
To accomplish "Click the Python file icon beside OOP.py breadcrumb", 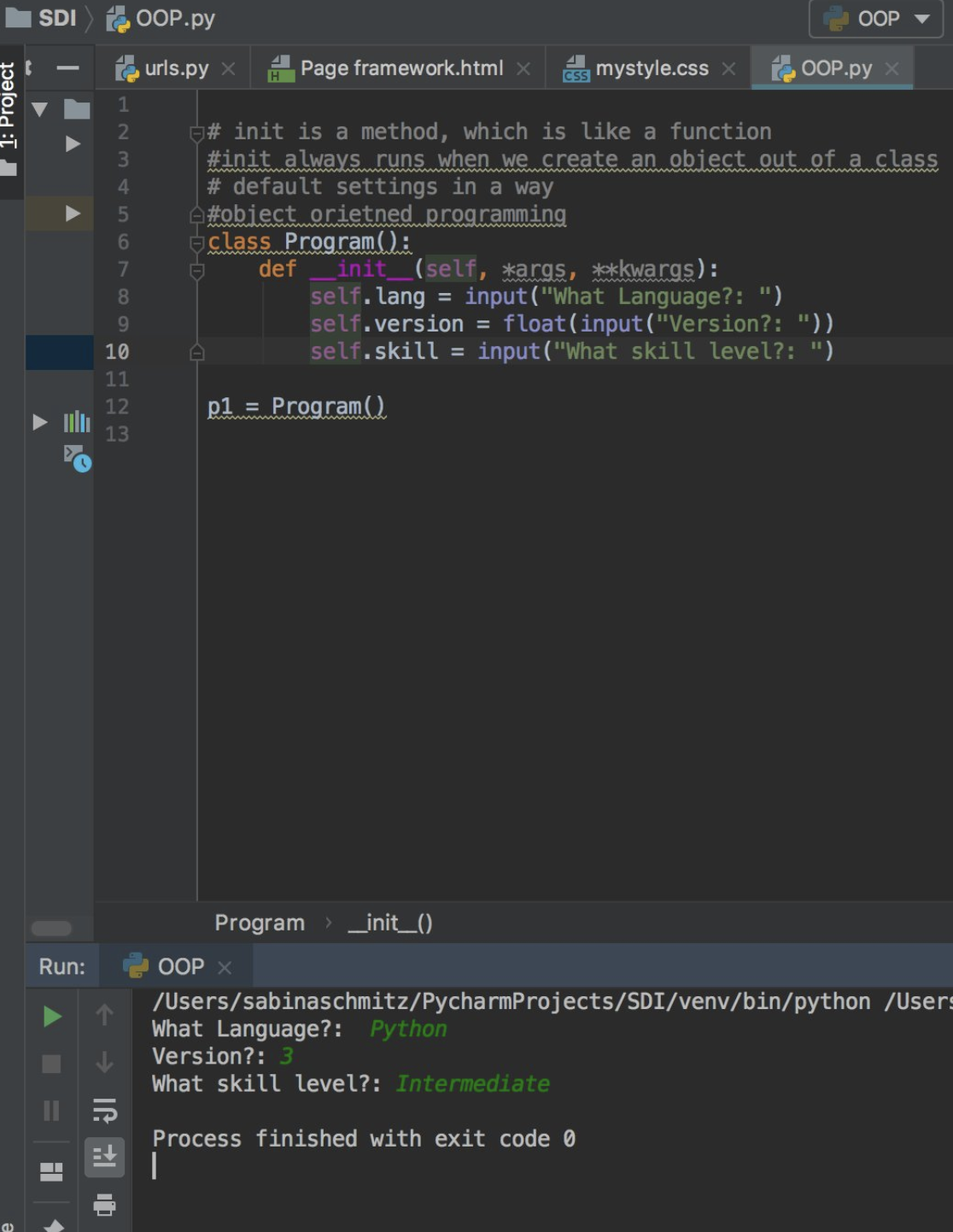I will pyautogui.click(x=117, y=19).
